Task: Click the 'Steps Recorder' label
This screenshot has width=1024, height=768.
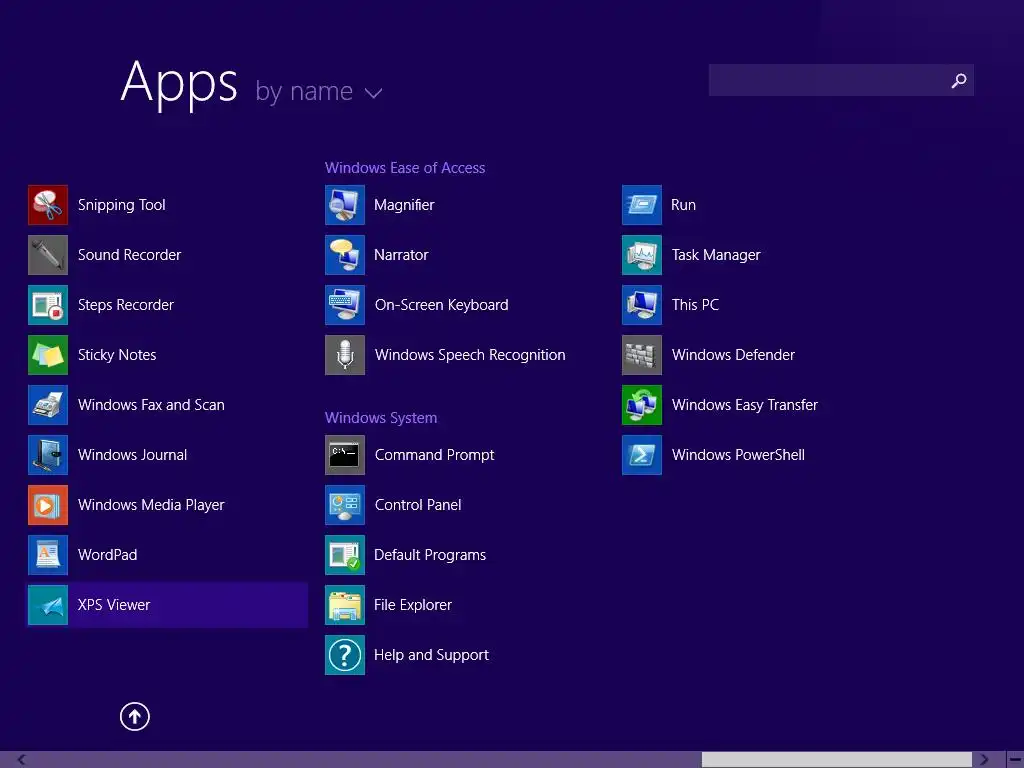Action: point(125,305)
